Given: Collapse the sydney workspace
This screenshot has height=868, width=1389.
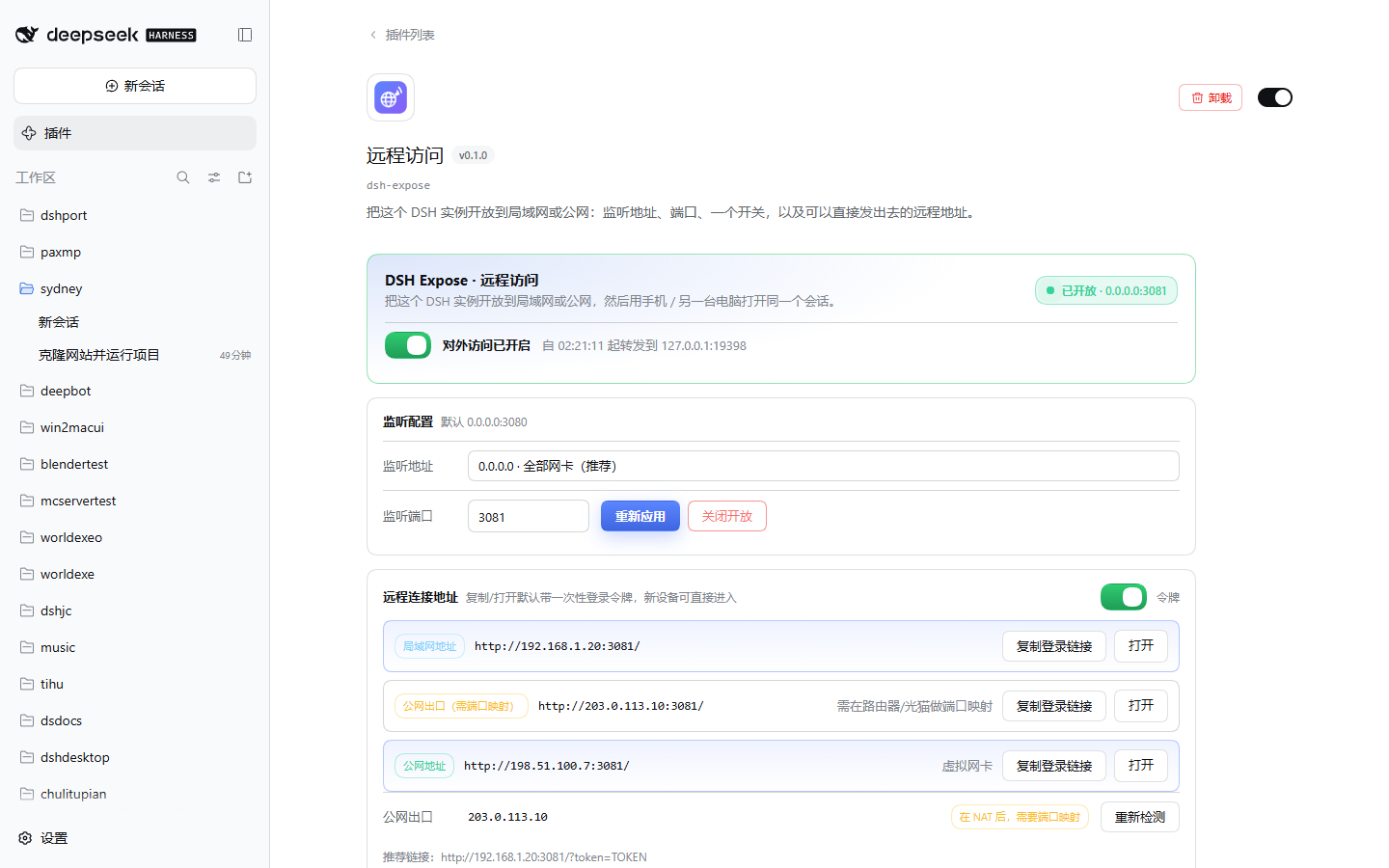Looking at the screenshot, I should (x=135, y=288).
